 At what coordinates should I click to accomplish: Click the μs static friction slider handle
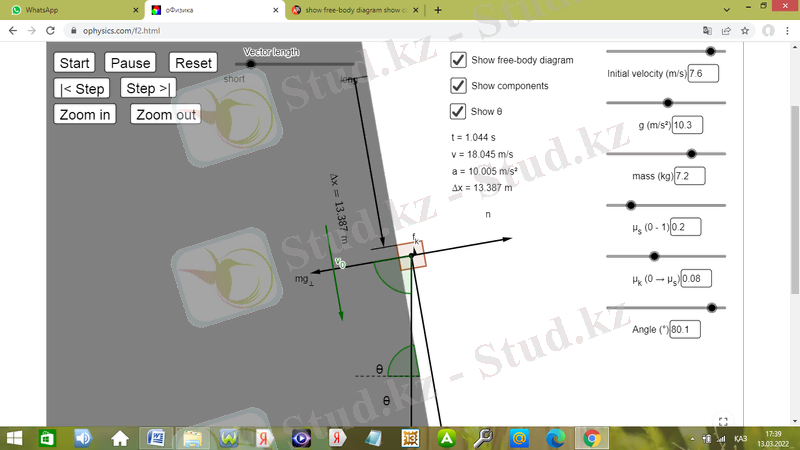[631, 205]
